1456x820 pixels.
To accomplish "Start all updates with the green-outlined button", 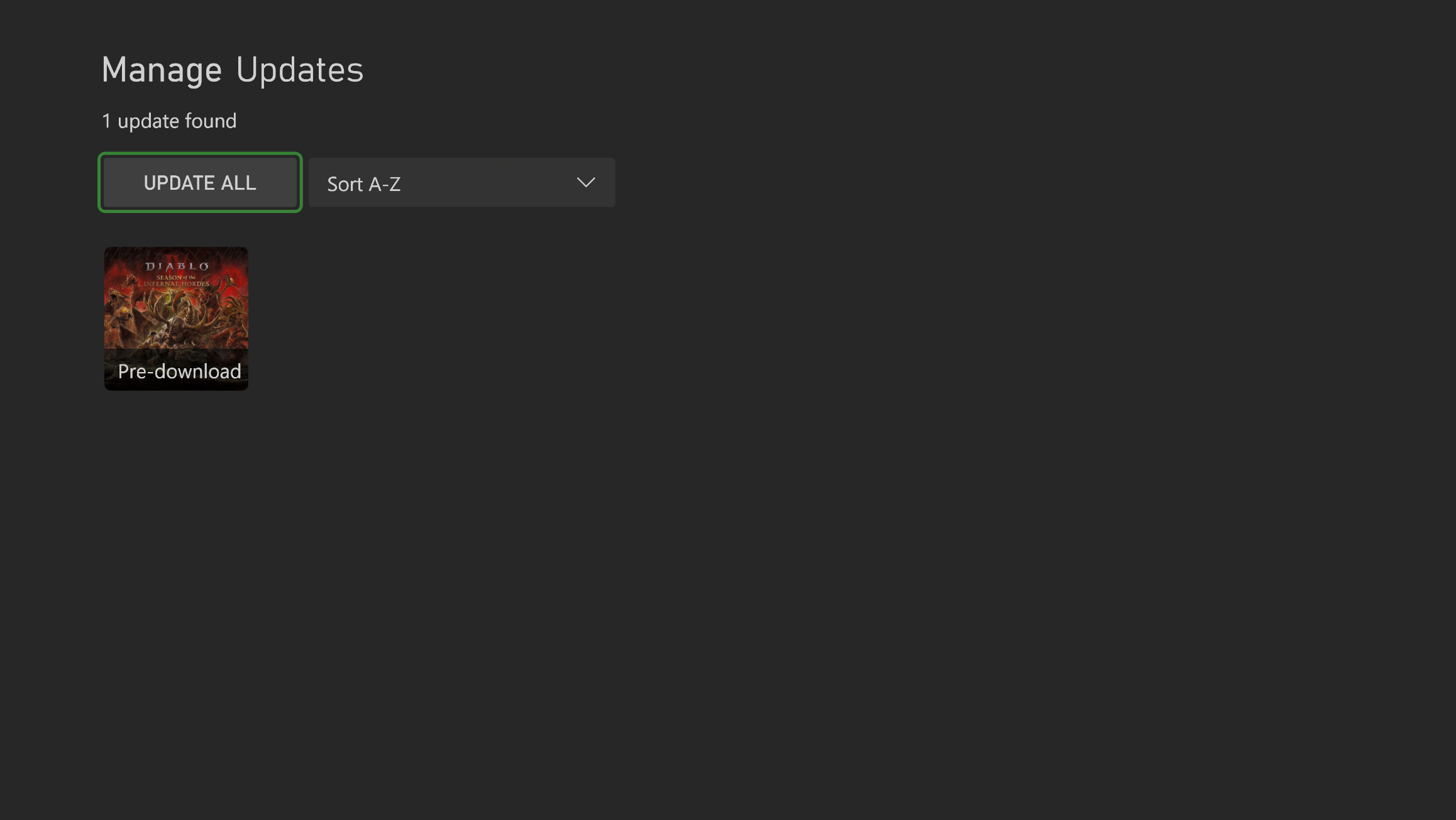I will tap(200, 183).
